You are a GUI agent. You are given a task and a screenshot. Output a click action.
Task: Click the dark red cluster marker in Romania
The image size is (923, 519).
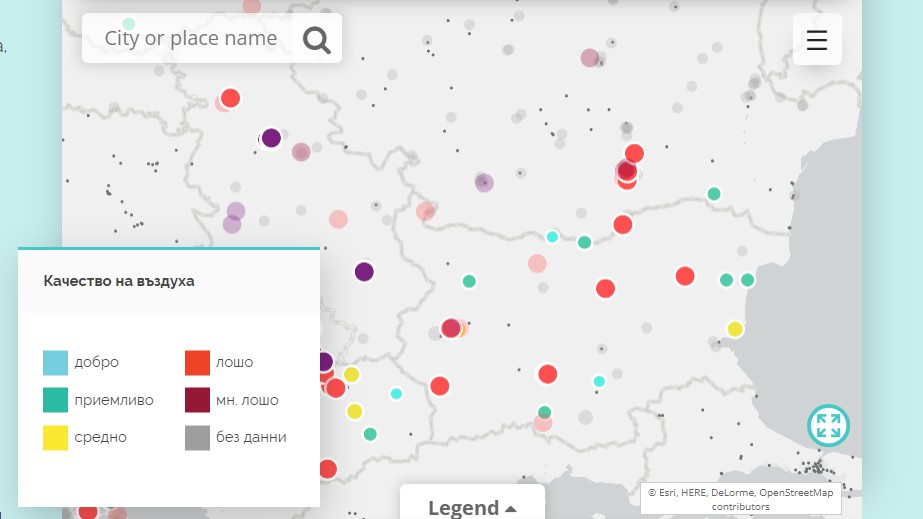627,171
